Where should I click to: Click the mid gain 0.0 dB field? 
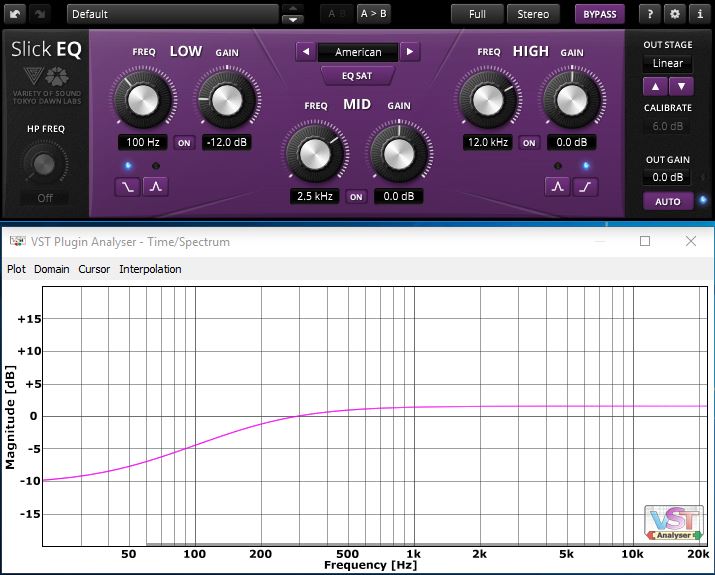(399, 197)
